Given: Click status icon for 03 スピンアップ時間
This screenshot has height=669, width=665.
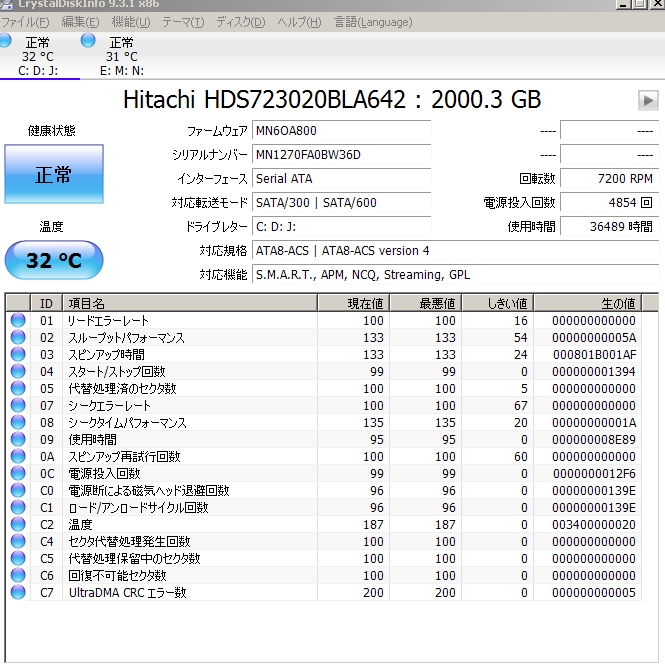Looking at the screenshot, I should pos(18,354).
